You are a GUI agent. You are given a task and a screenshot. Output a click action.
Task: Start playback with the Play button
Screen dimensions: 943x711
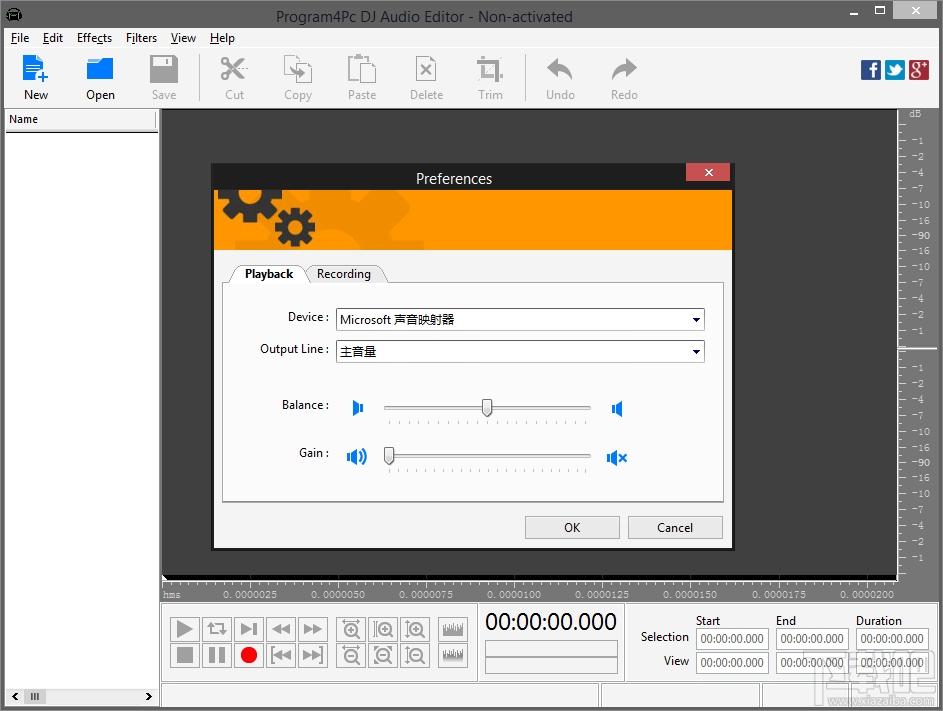(184, 629)
